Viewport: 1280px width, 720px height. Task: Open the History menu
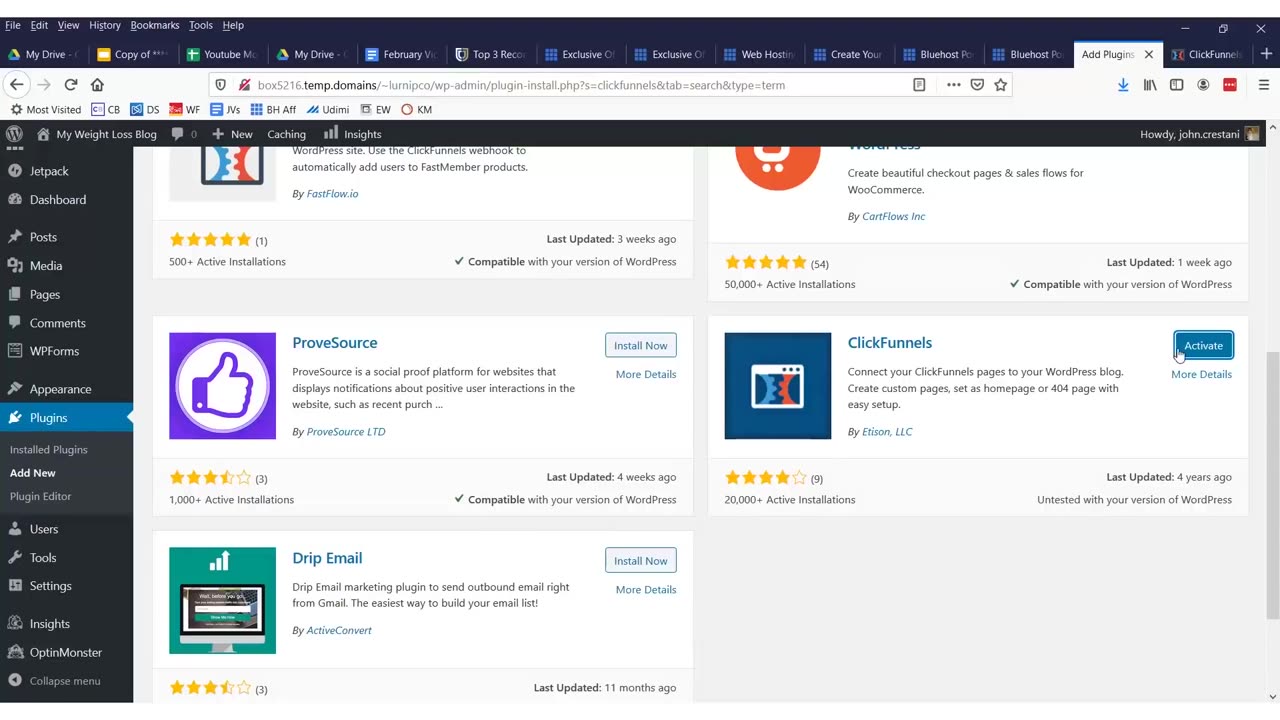click(x=104, y=25)
